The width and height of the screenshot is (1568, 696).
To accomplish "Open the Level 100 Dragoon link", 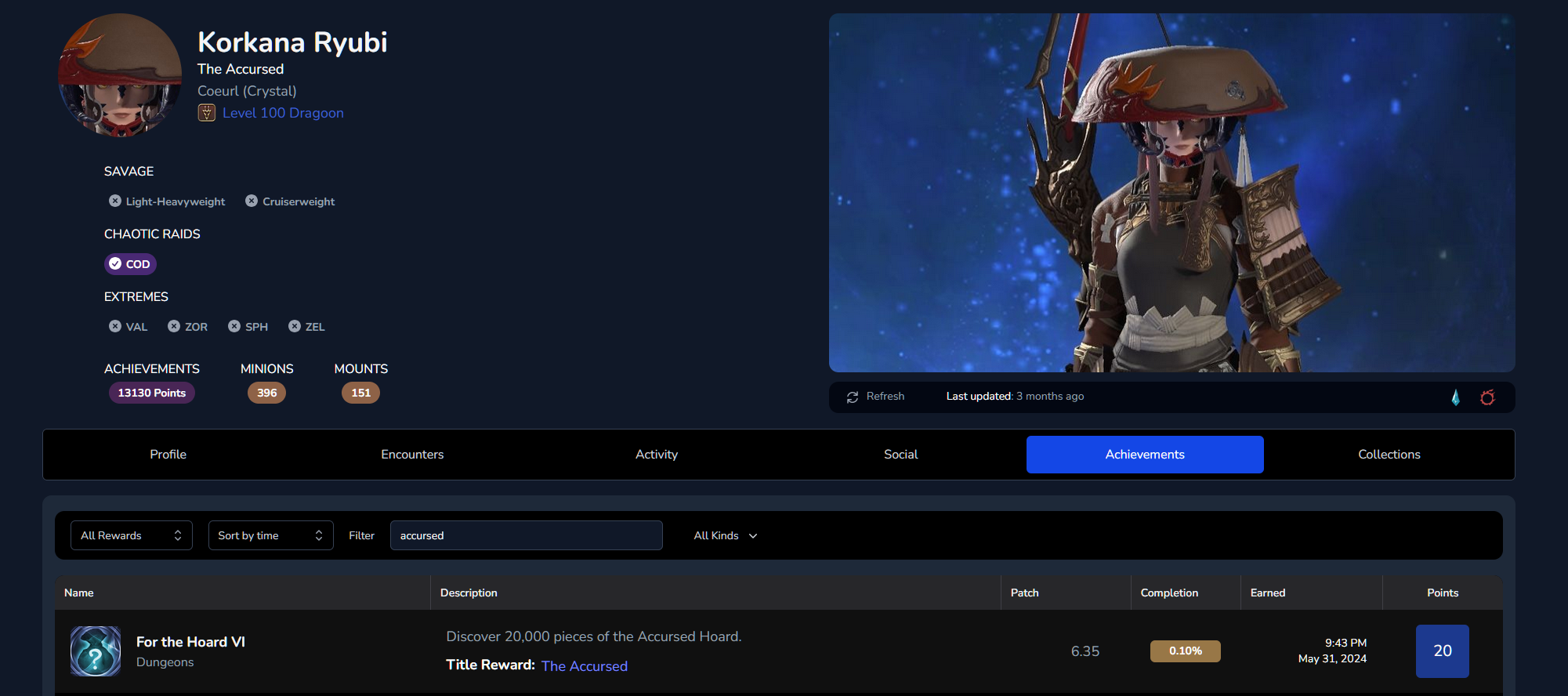I will (283, 113).
